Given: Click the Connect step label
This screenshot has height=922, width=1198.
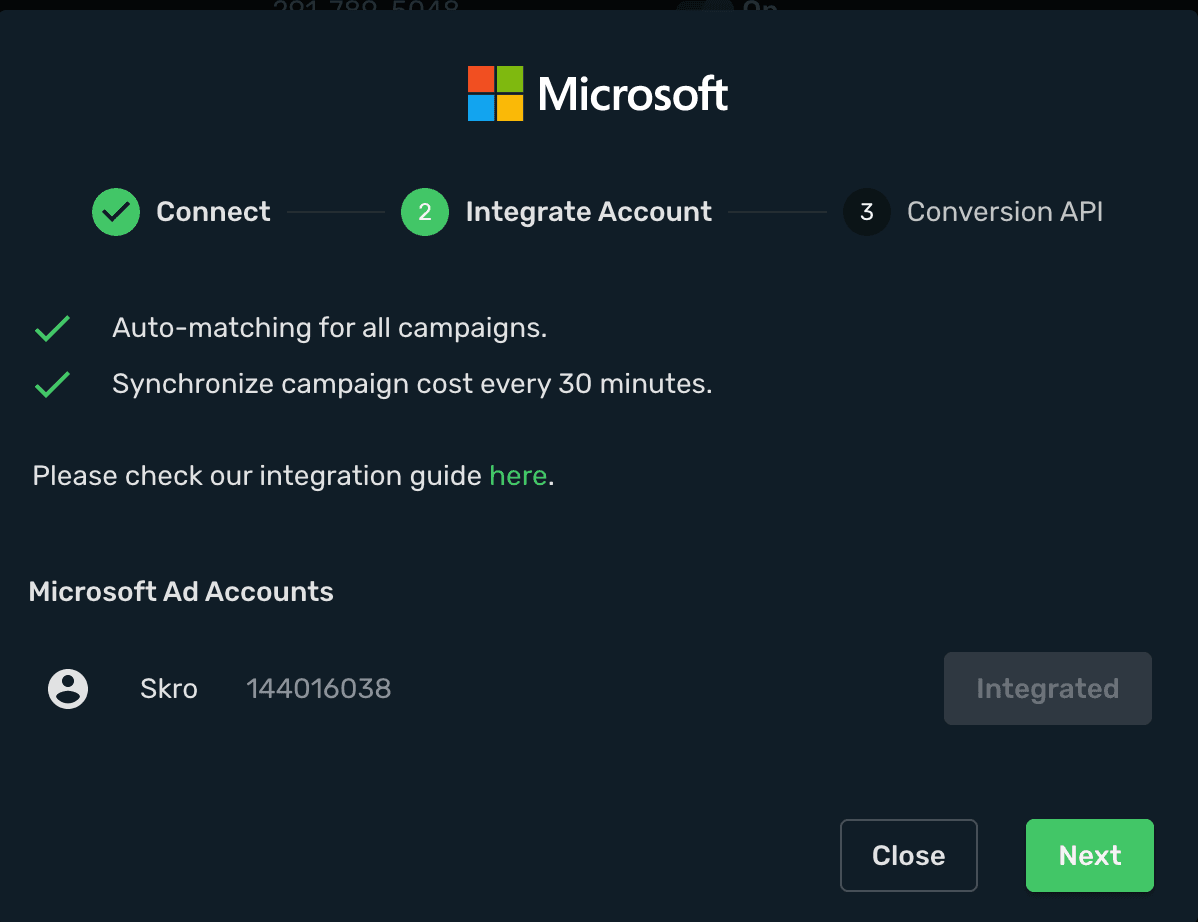Looking at the screenshot, I should pyautogui.click(x=213, y=212).
